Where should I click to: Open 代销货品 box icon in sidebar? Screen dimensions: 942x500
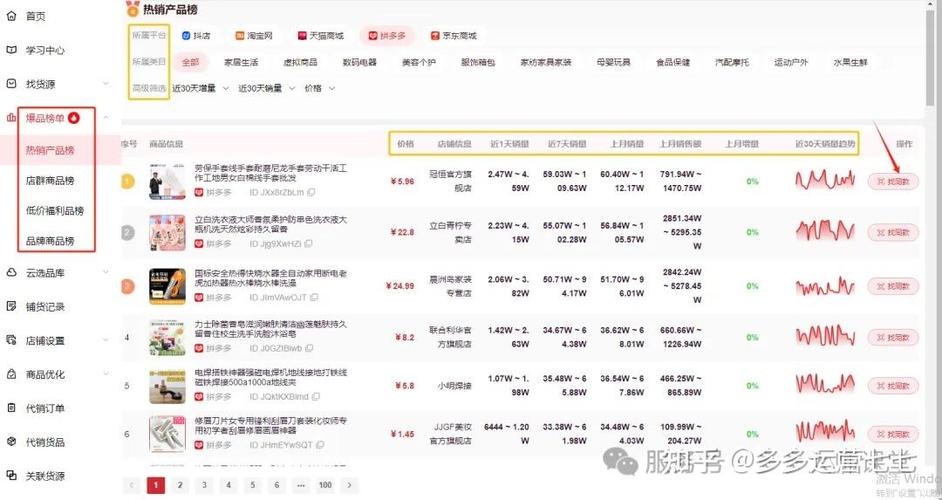point(11,442)
